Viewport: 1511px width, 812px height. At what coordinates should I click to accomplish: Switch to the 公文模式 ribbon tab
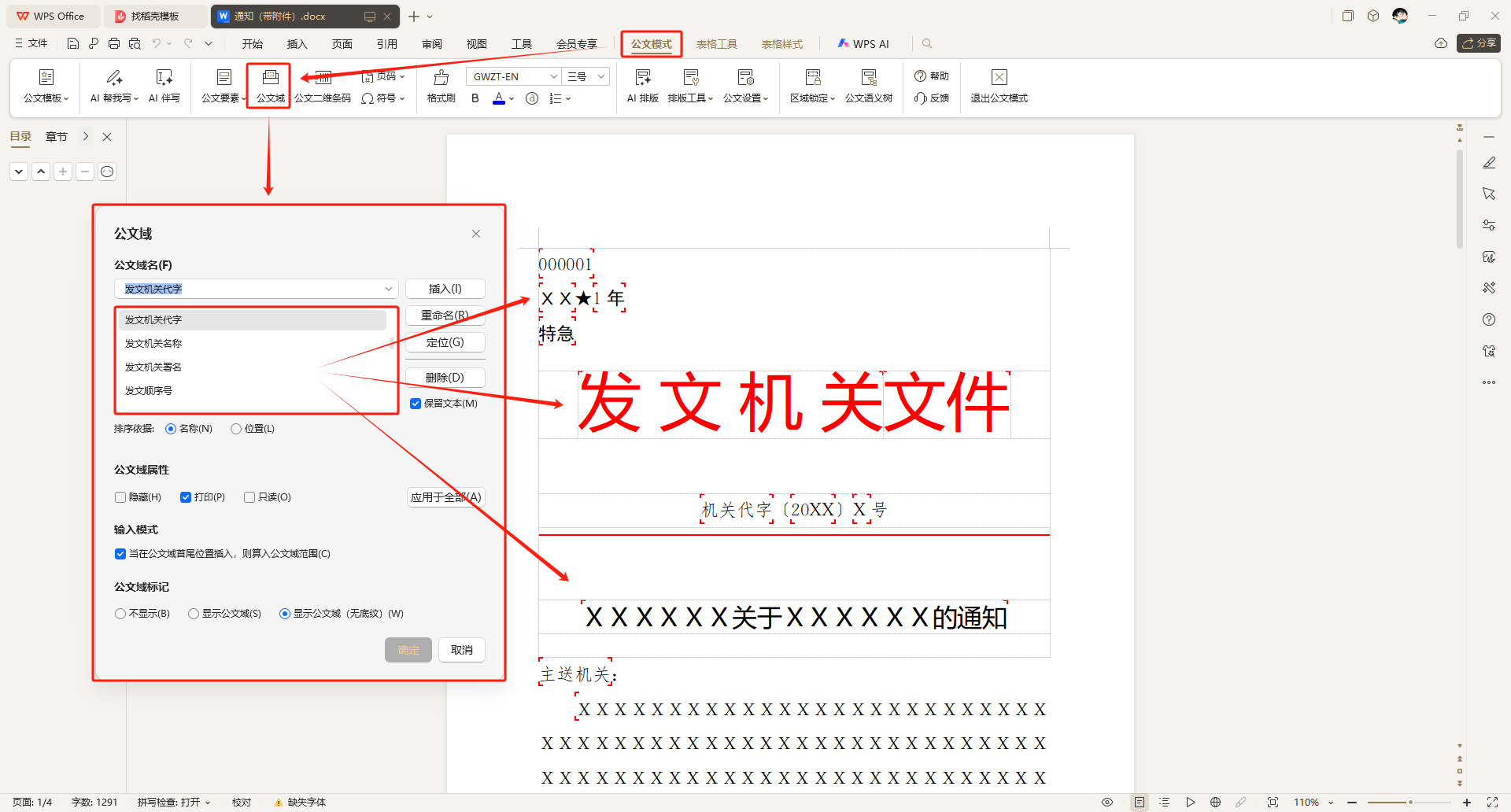[x=651, y=44]
